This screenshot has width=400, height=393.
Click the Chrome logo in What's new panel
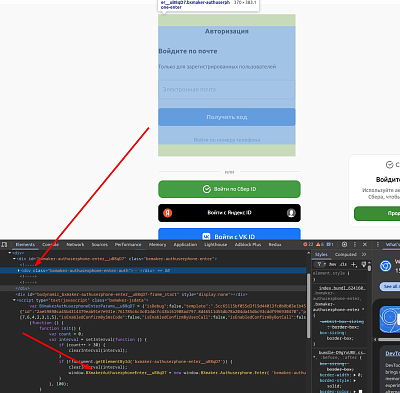tap(386, 266)
